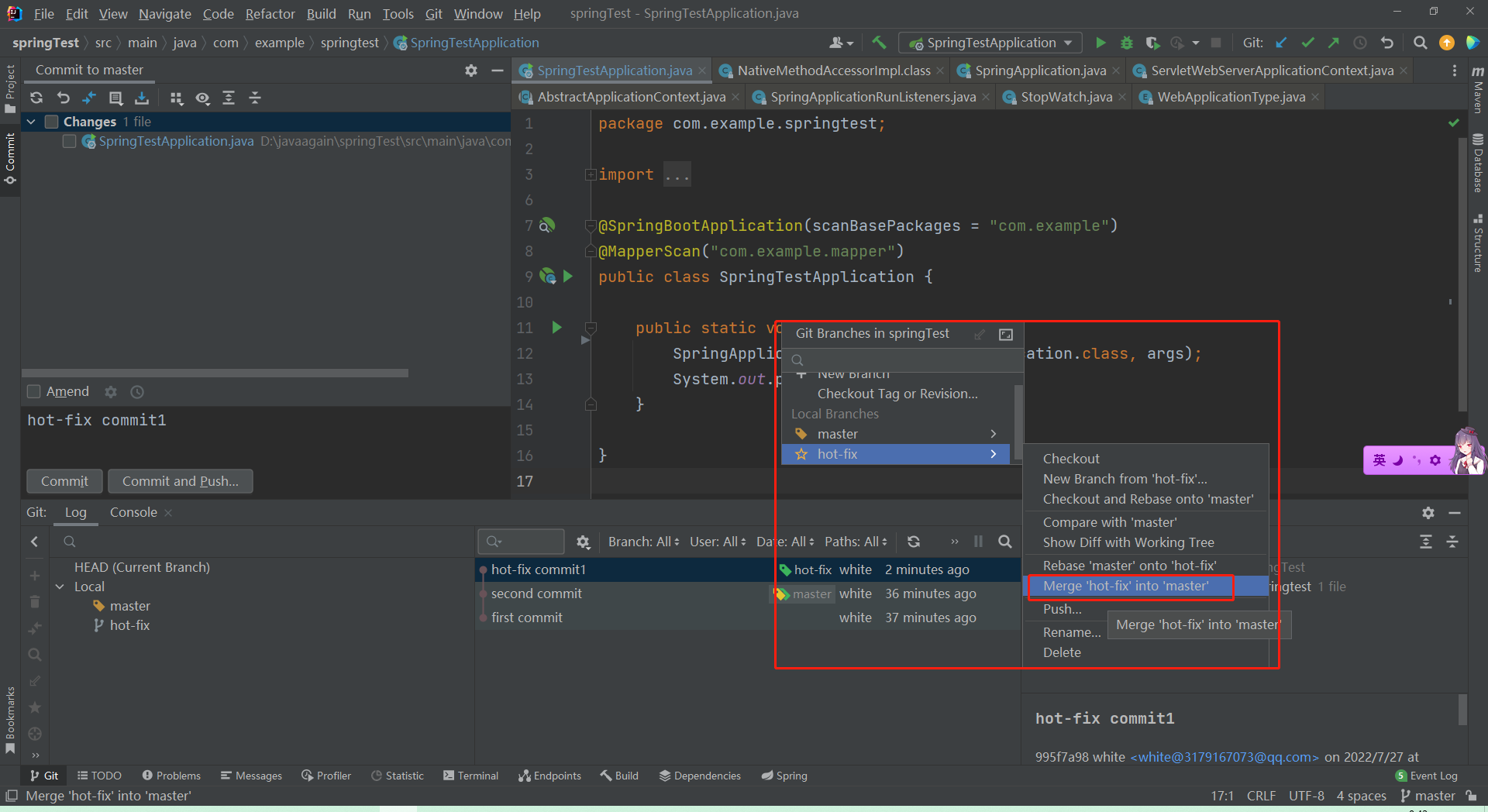The height and width of the screenshot is (812, 1488).
Task: Click Group By icon in Commit toolbar
Action: pyautogui.click(x=177, y=98)
